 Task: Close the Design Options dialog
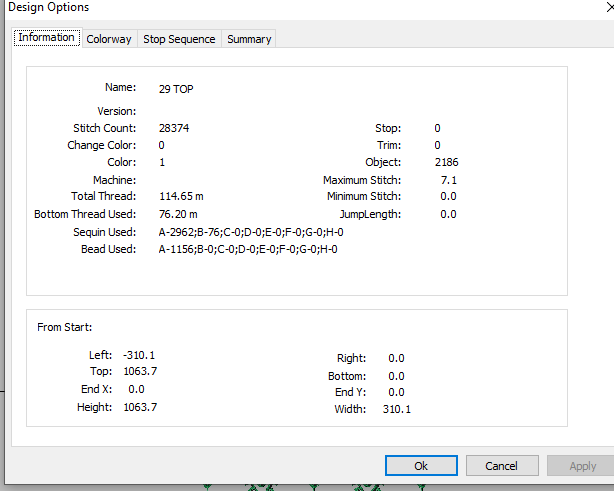(609, 7)
